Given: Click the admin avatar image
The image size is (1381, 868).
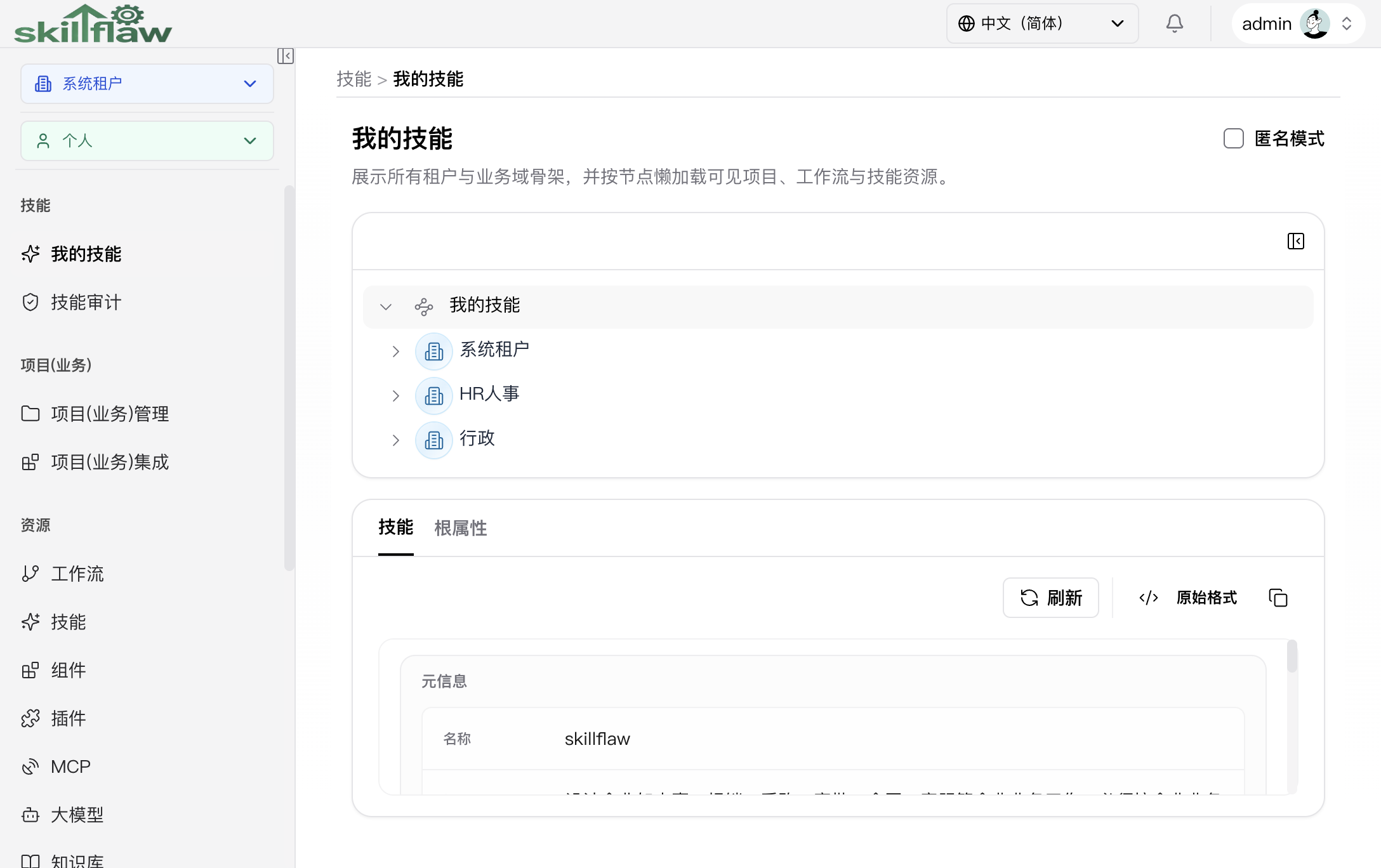Looking at the screenshot, I should pos(1314,23).
